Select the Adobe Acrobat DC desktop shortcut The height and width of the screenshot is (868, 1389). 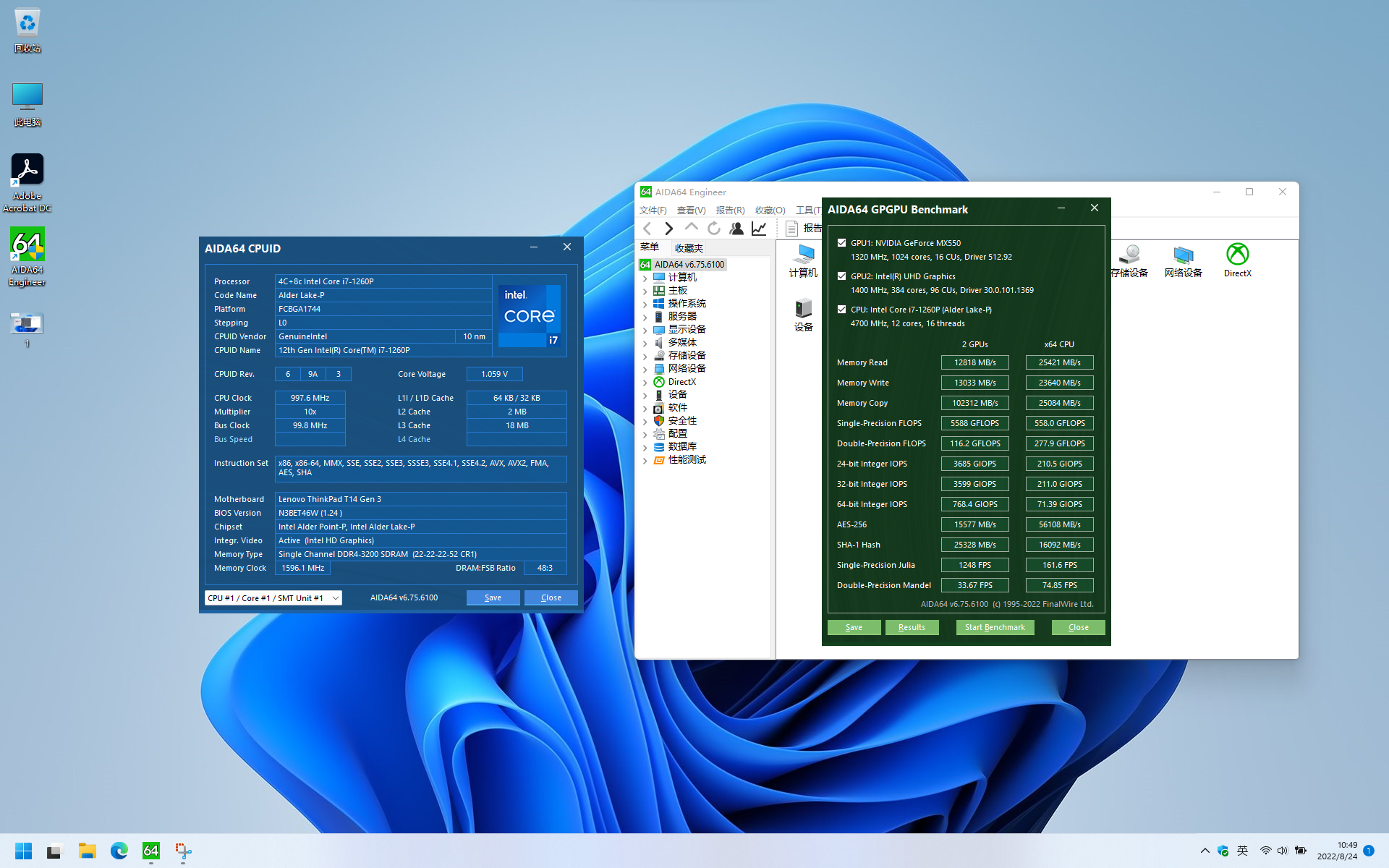pyautogui.click(x=27, y=183)
